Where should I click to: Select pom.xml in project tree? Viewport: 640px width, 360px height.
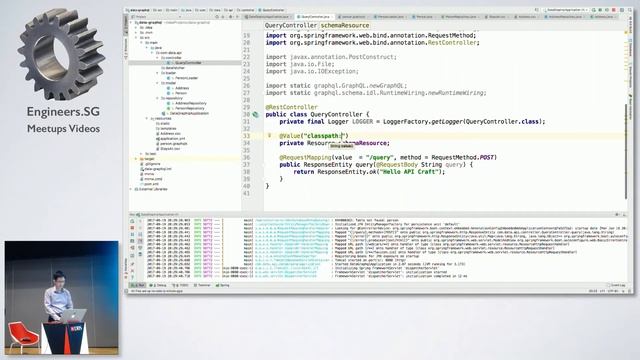coord(151,184)
